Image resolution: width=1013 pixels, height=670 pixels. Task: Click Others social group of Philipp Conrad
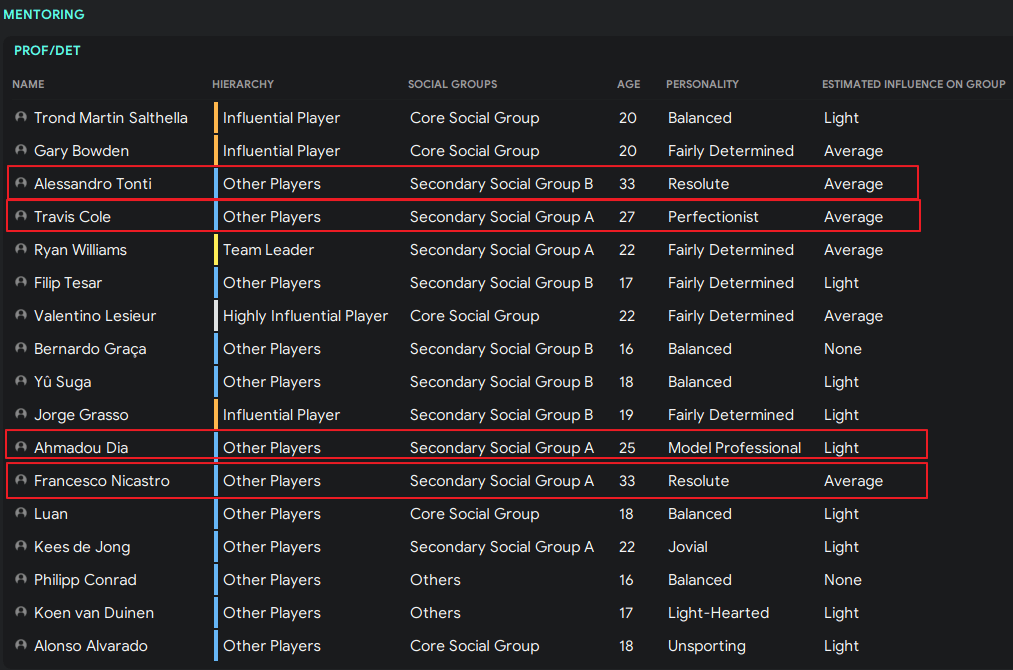pyautogui.click(x=435, y=579)
